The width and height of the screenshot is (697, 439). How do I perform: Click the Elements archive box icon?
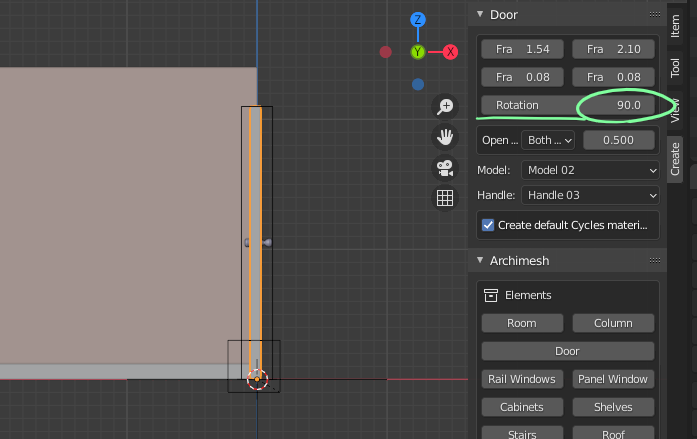pyautogui.click(x=491, y=295)
